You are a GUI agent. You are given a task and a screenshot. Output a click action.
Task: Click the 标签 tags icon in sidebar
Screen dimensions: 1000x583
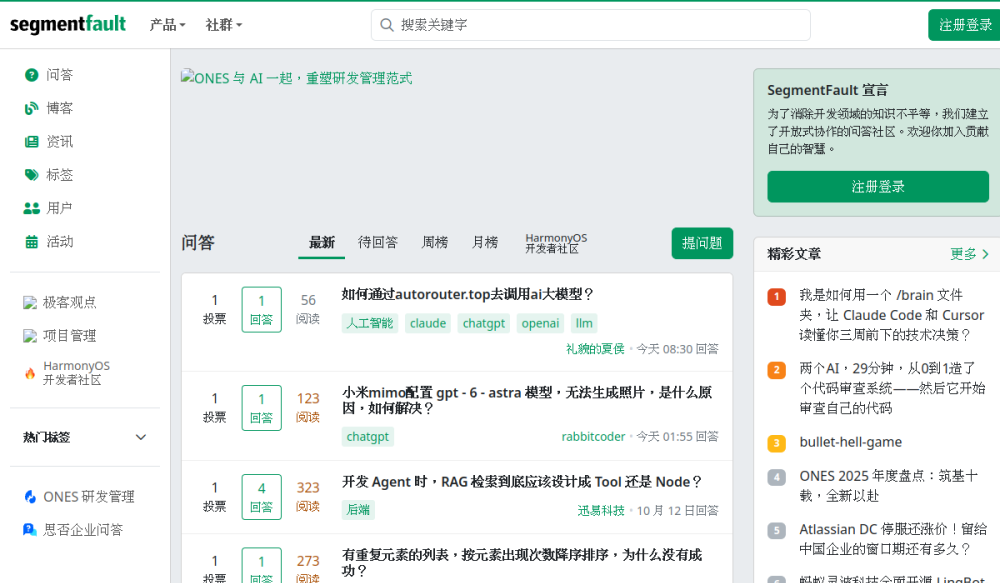[x=31, y=175]
